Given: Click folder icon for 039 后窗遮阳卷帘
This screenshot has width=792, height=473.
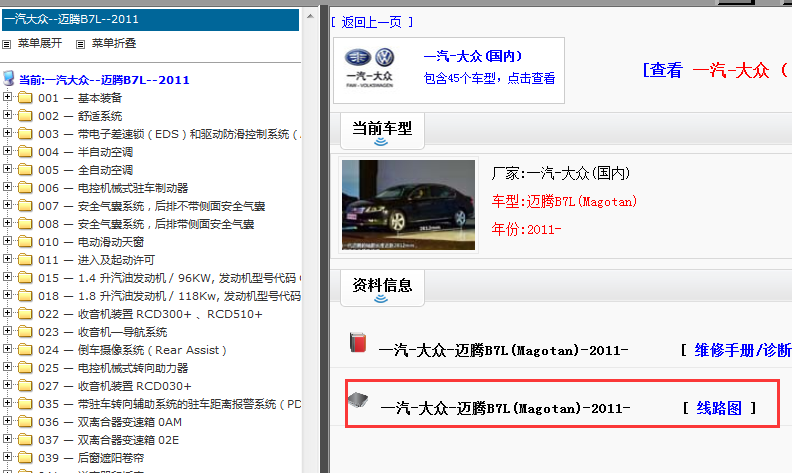Looking at the screenshot, I should (x=25, y=458).
